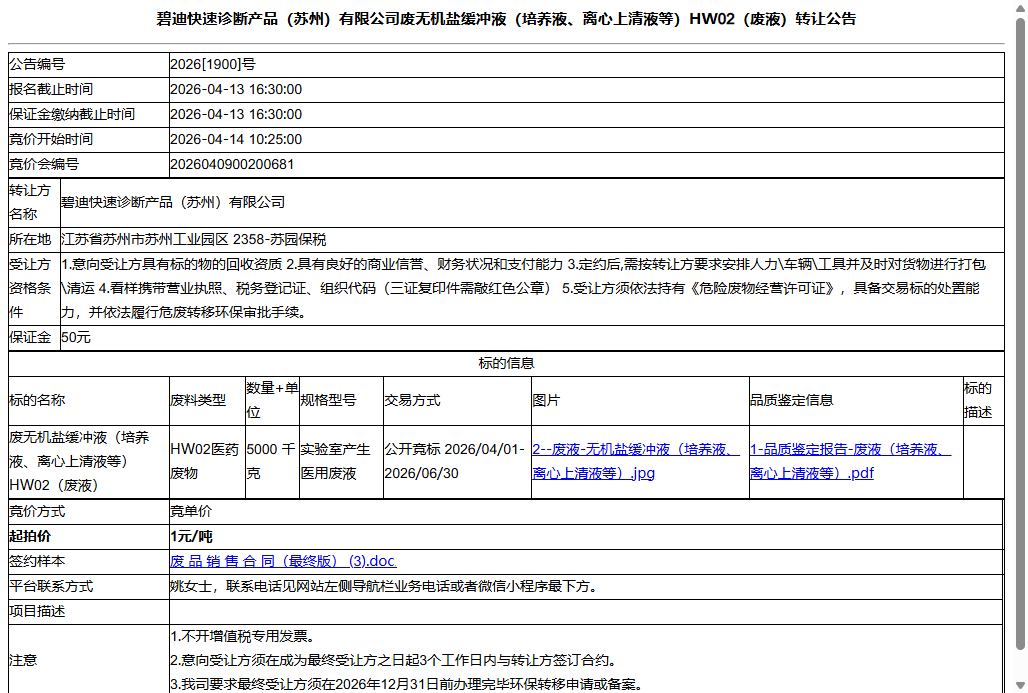Click the 竞价开始时间 label
1028x693 pixels.
(51, 139)
